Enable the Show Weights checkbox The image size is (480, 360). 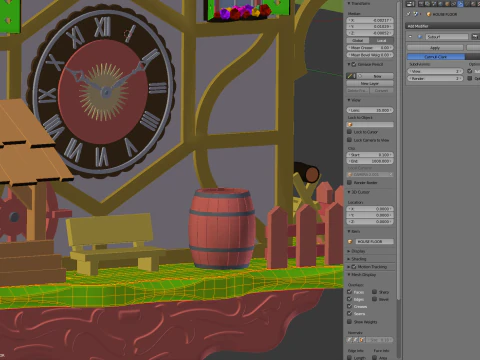[x=349, y=322]
